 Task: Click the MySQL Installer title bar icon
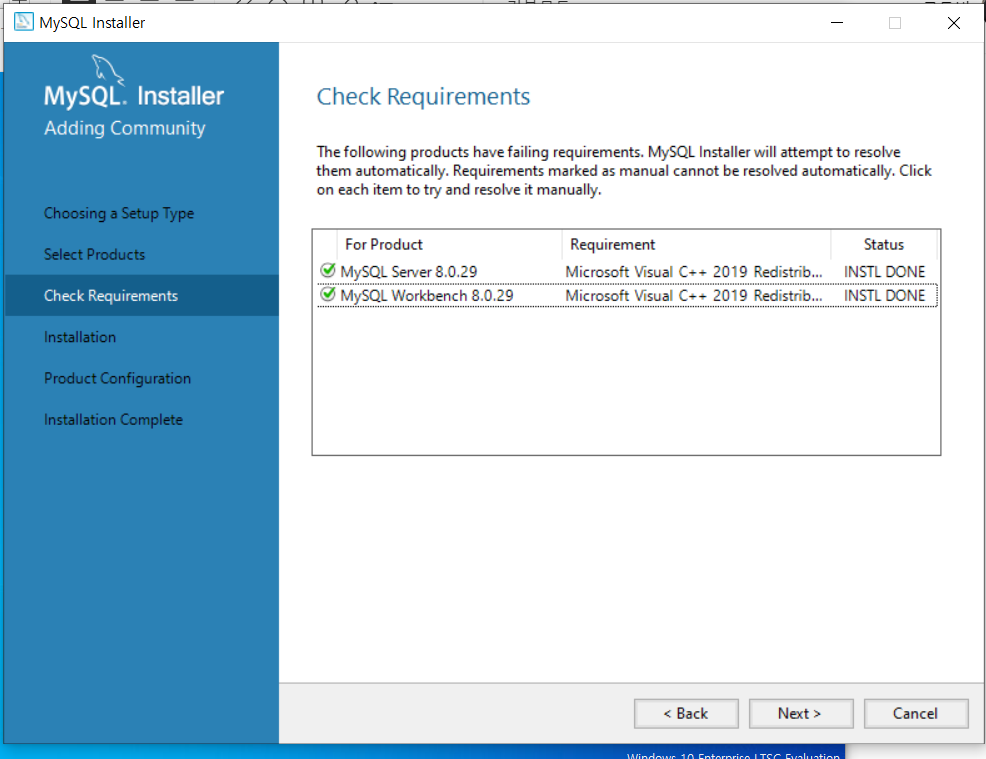(x=23, y=22)
